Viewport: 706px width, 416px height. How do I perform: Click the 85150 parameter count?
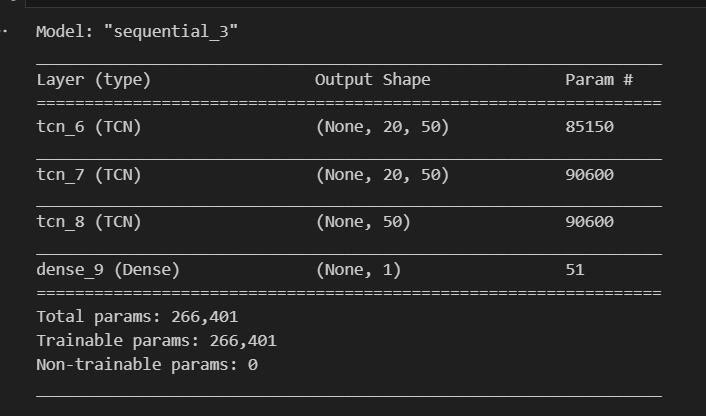pos(589,127)
